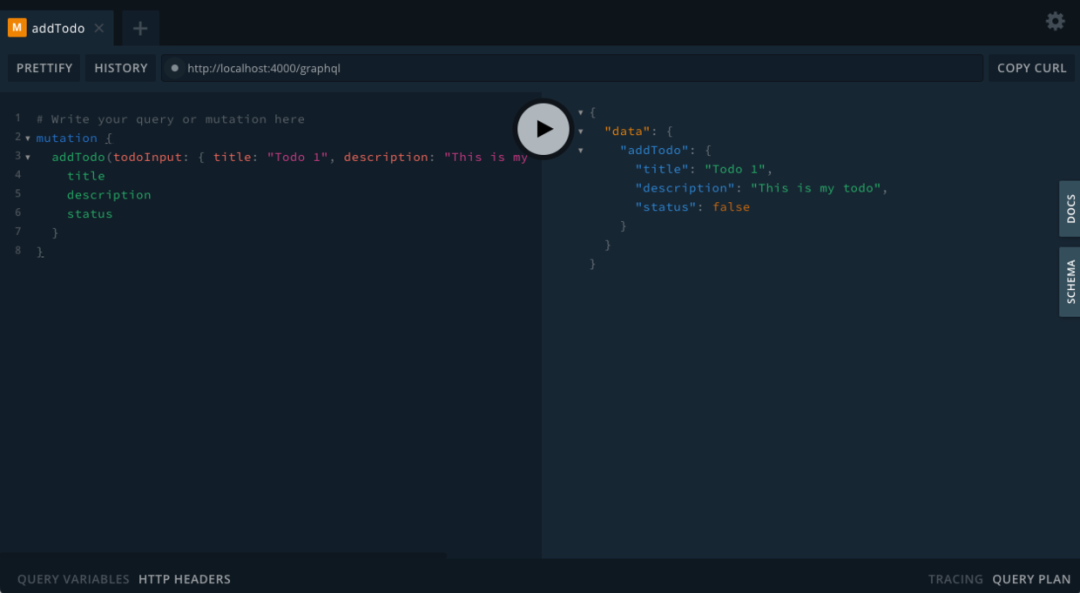1080x593 pixels.
Task: Open the Query Plan panel
Action: point(1031,579)
